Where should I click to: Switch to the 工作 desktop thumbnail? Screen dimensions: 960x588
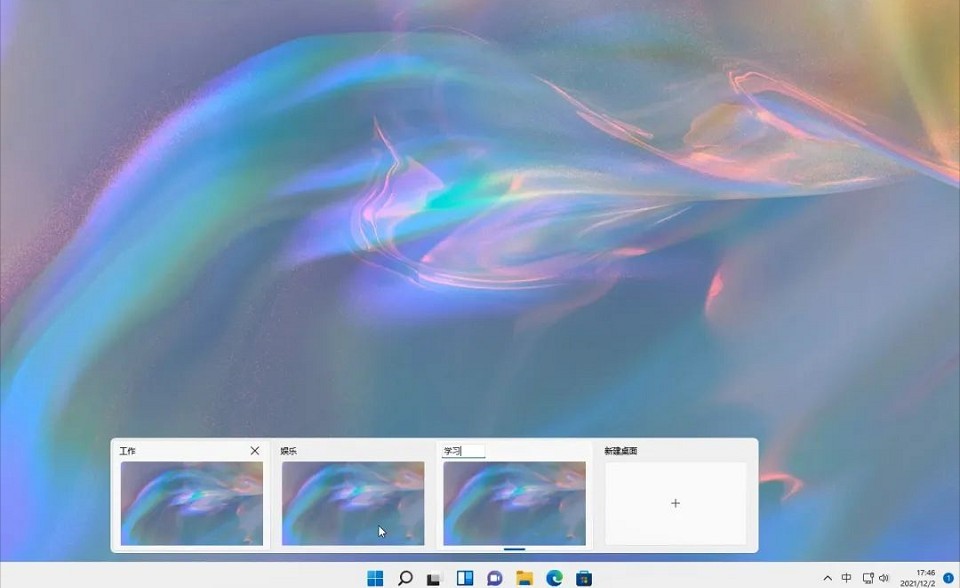coord(192,503)
